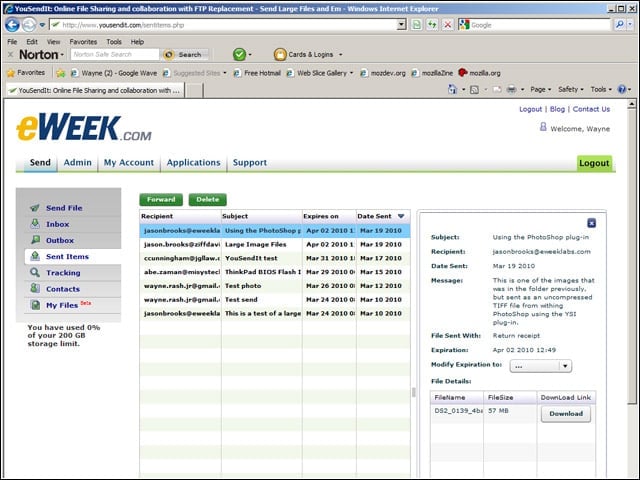
Task: Click the Norton Search button
Action: pyautogui.click(x=185, y=54)
